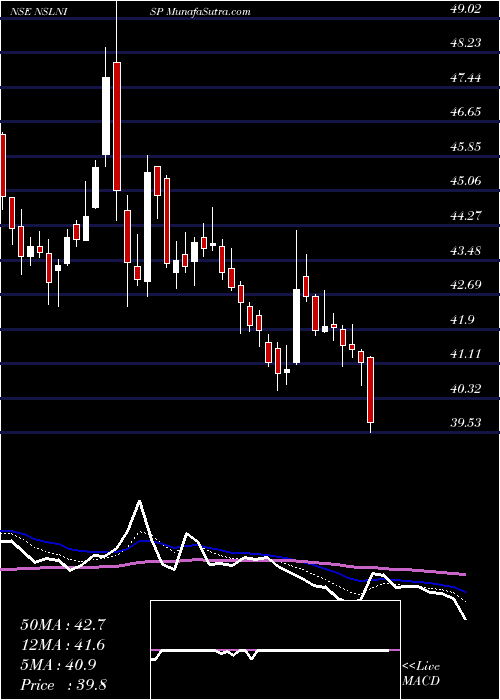Click the 41.11 price axis label
The image size is (500, 700).
pyautogui.click(x=466, y=354)
